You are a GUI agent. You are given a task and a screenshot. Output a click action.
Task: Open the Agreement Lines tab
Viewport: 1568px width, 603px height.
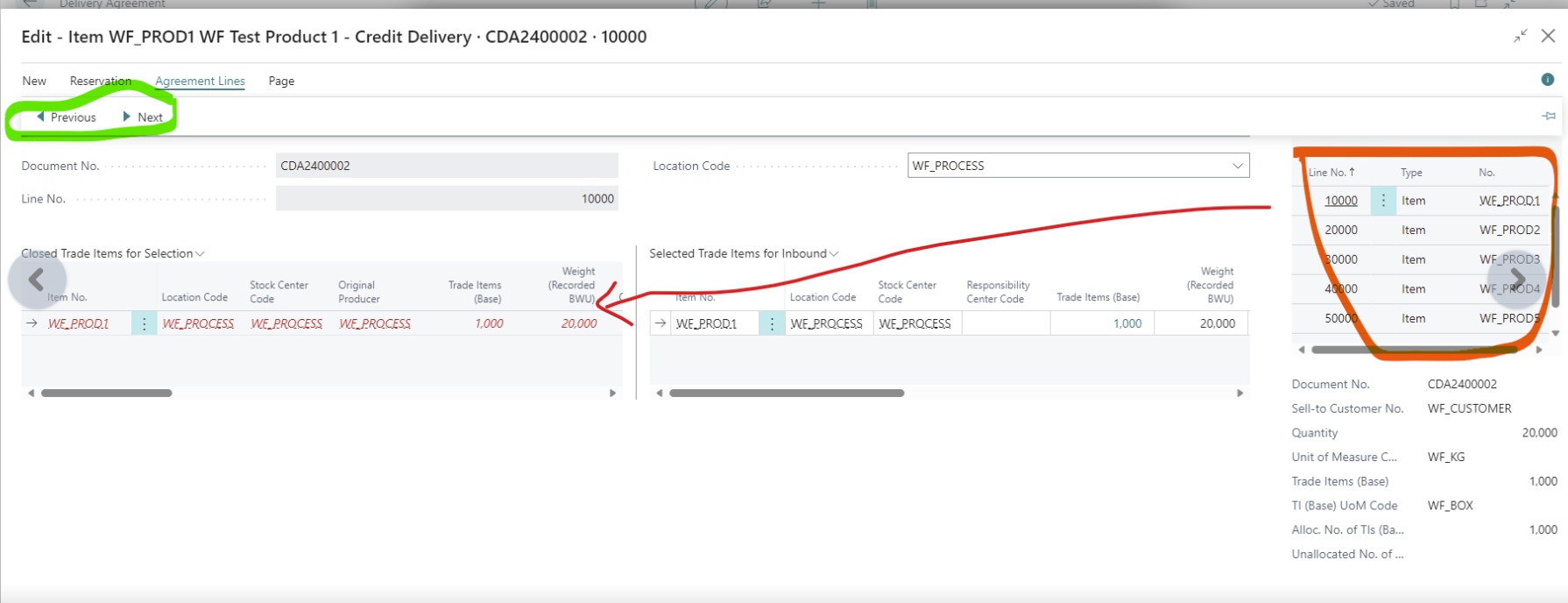tap(200, 81)
